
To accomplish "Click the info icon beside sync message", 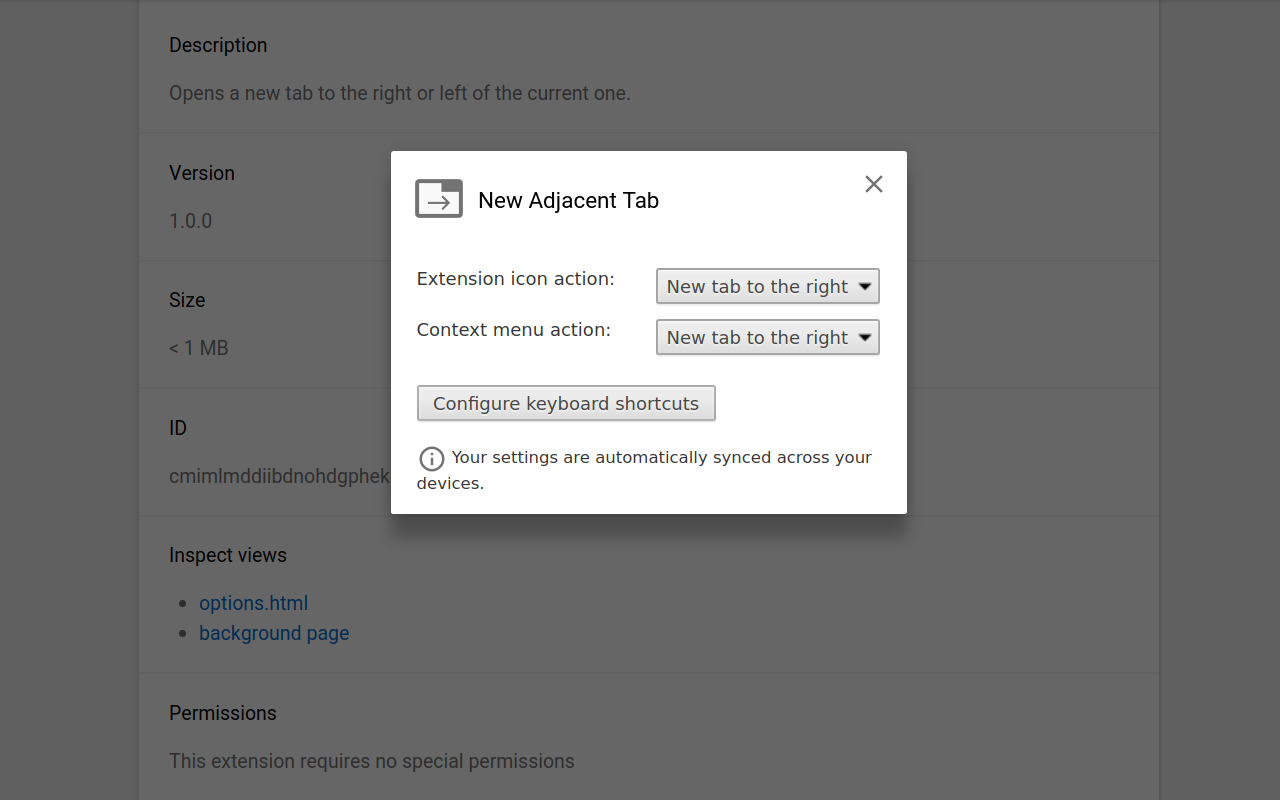I will coord(431,459).
